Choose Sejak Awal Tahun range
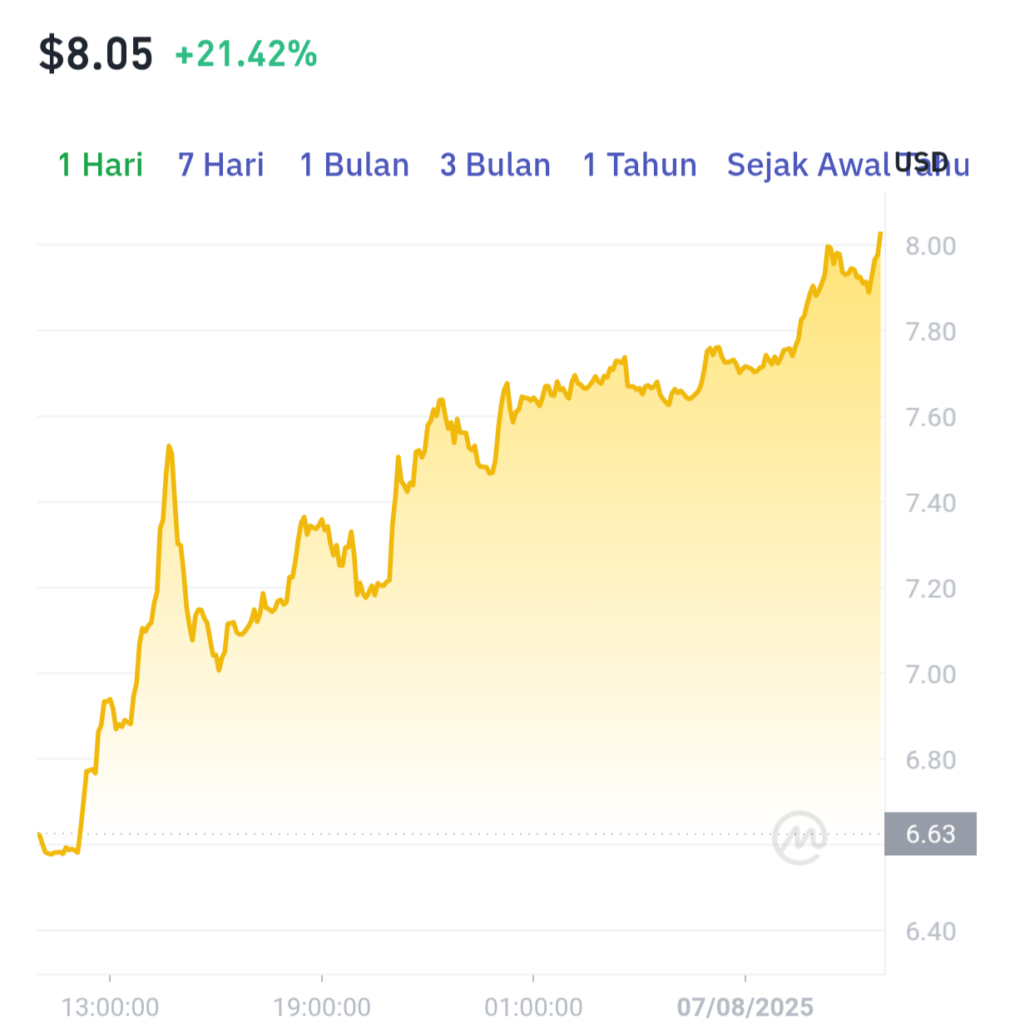The image size is (1015, 1024). pos(848,165)
